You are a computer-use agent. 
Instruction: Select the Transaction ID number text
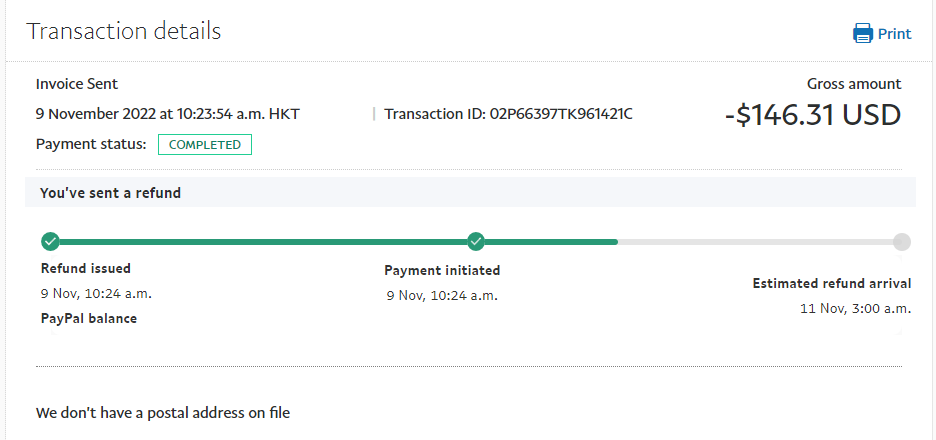tap(561, 114)
